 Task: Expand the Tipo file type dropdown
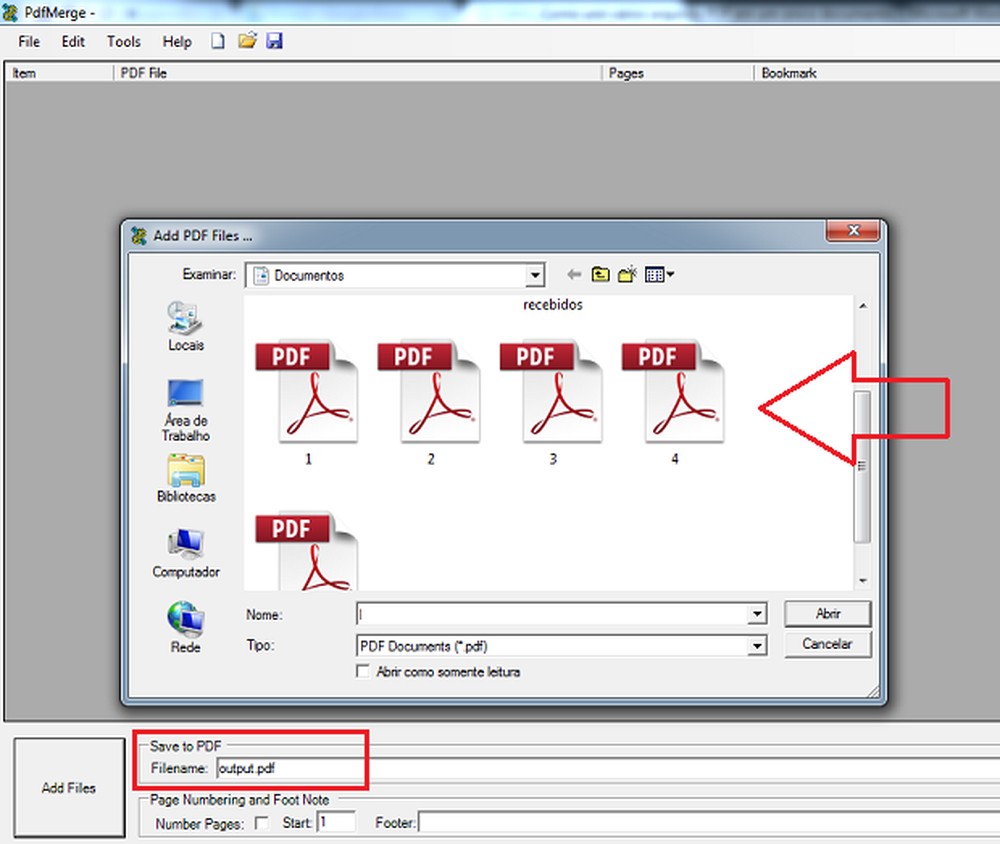(x=758, y=645)
